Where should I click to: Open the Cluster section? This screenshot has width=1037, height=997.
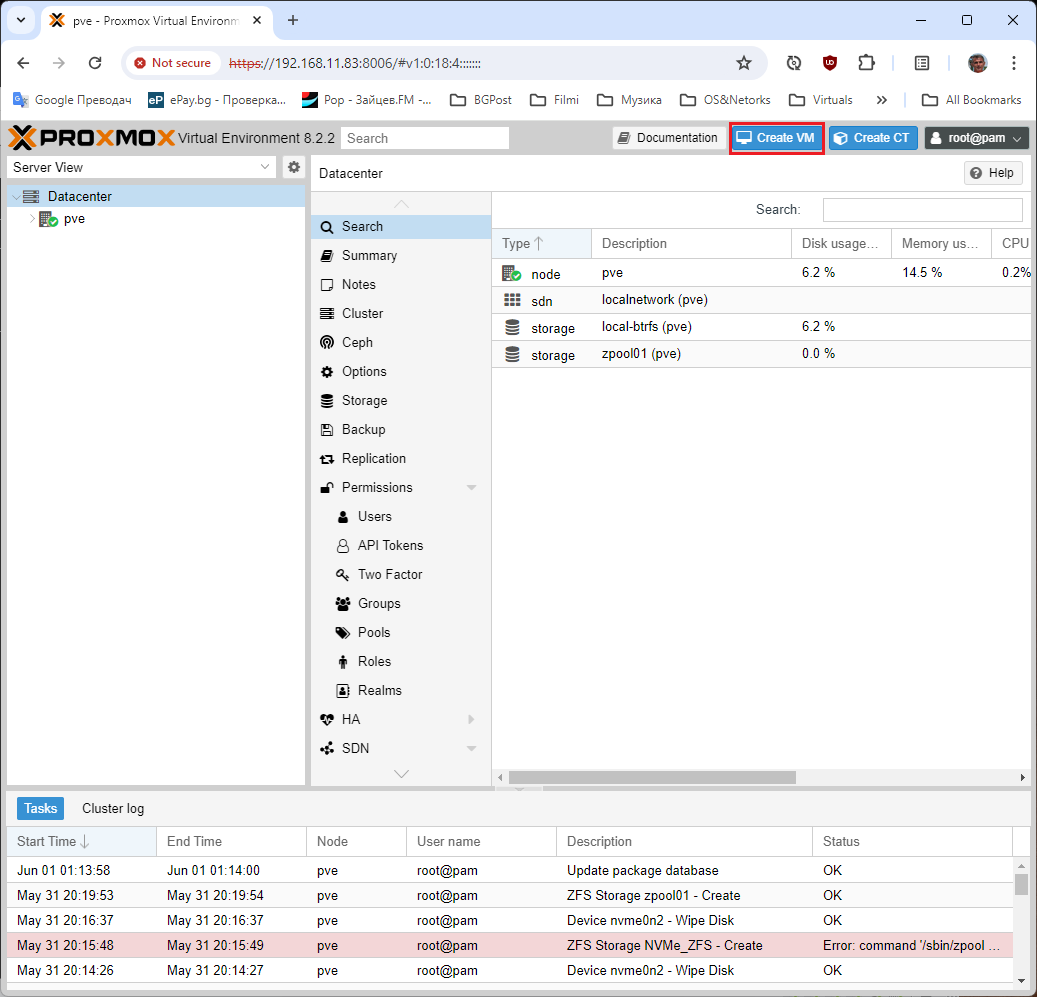401,313
